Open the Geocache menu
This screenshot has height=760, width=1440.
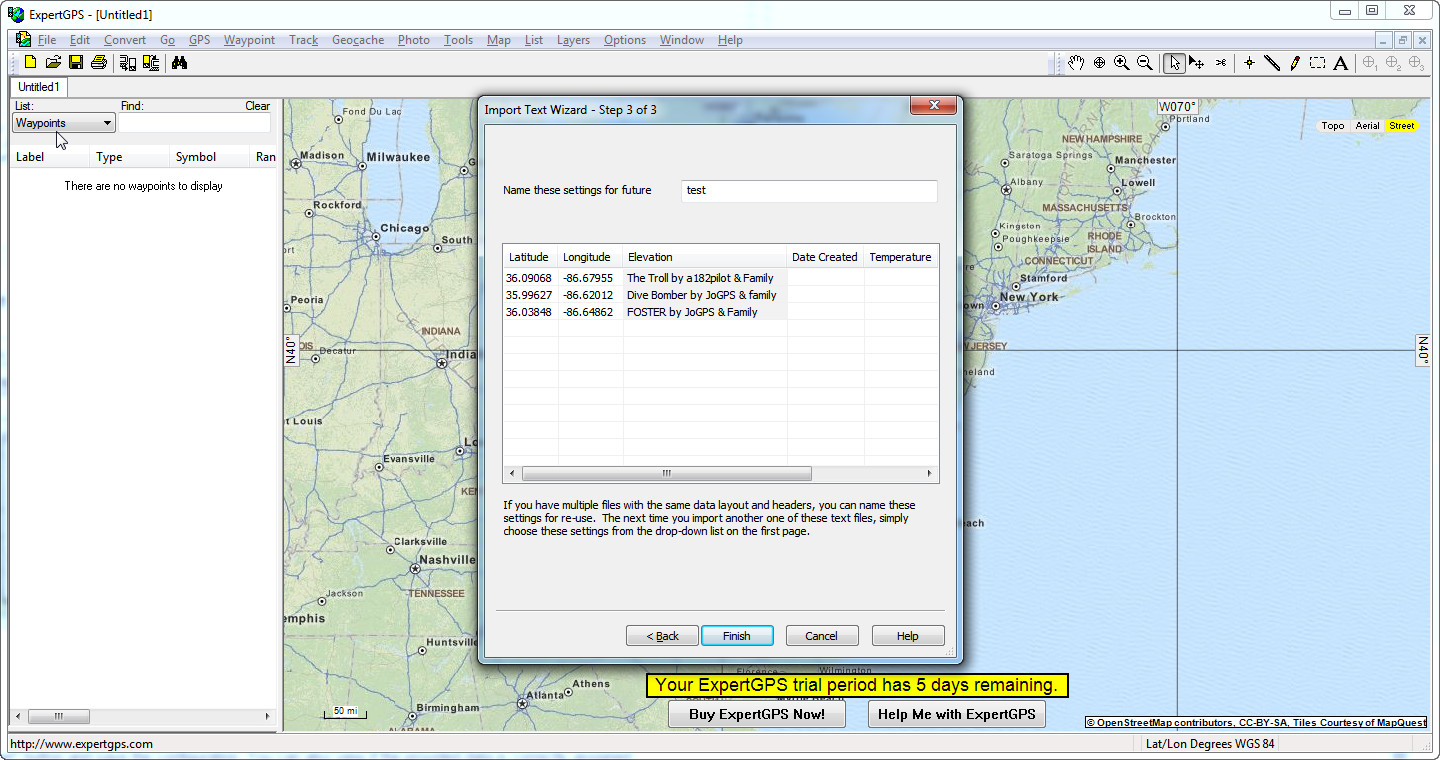coord(358,40)
